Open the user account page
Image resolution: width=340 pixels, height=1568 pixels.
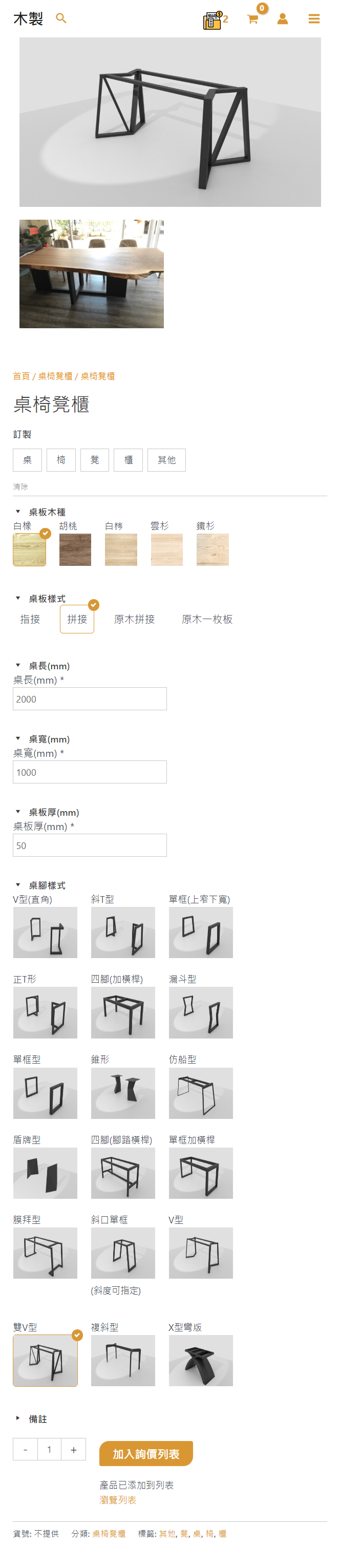282,19
